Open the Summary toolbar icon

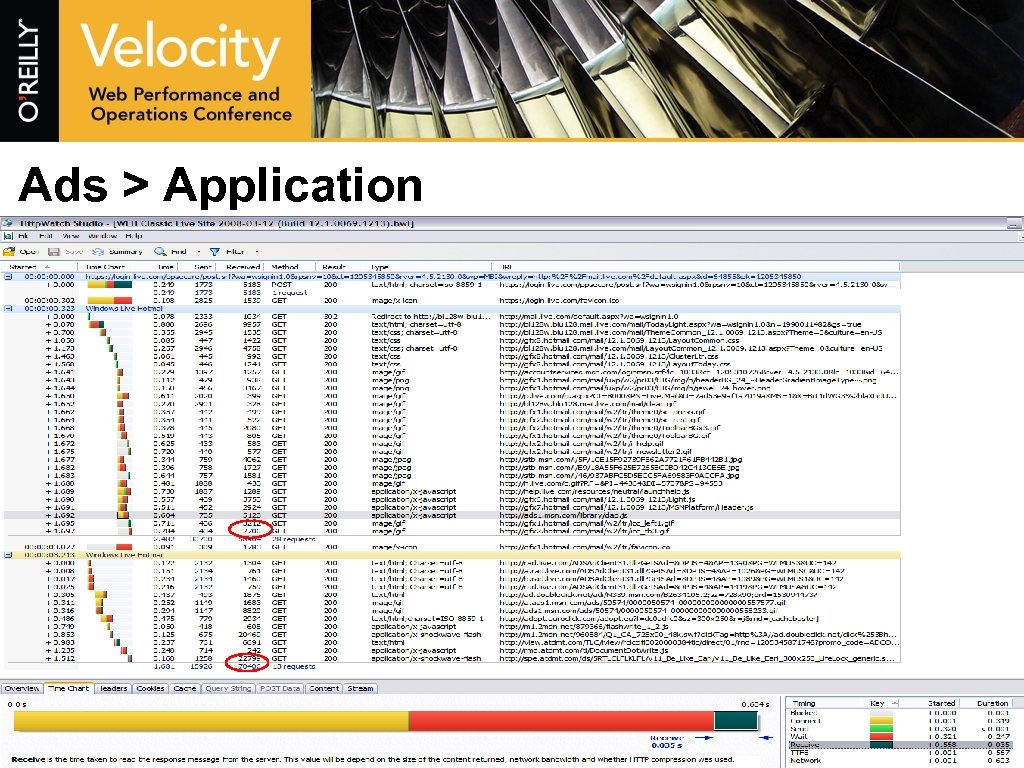pos(98,251)
